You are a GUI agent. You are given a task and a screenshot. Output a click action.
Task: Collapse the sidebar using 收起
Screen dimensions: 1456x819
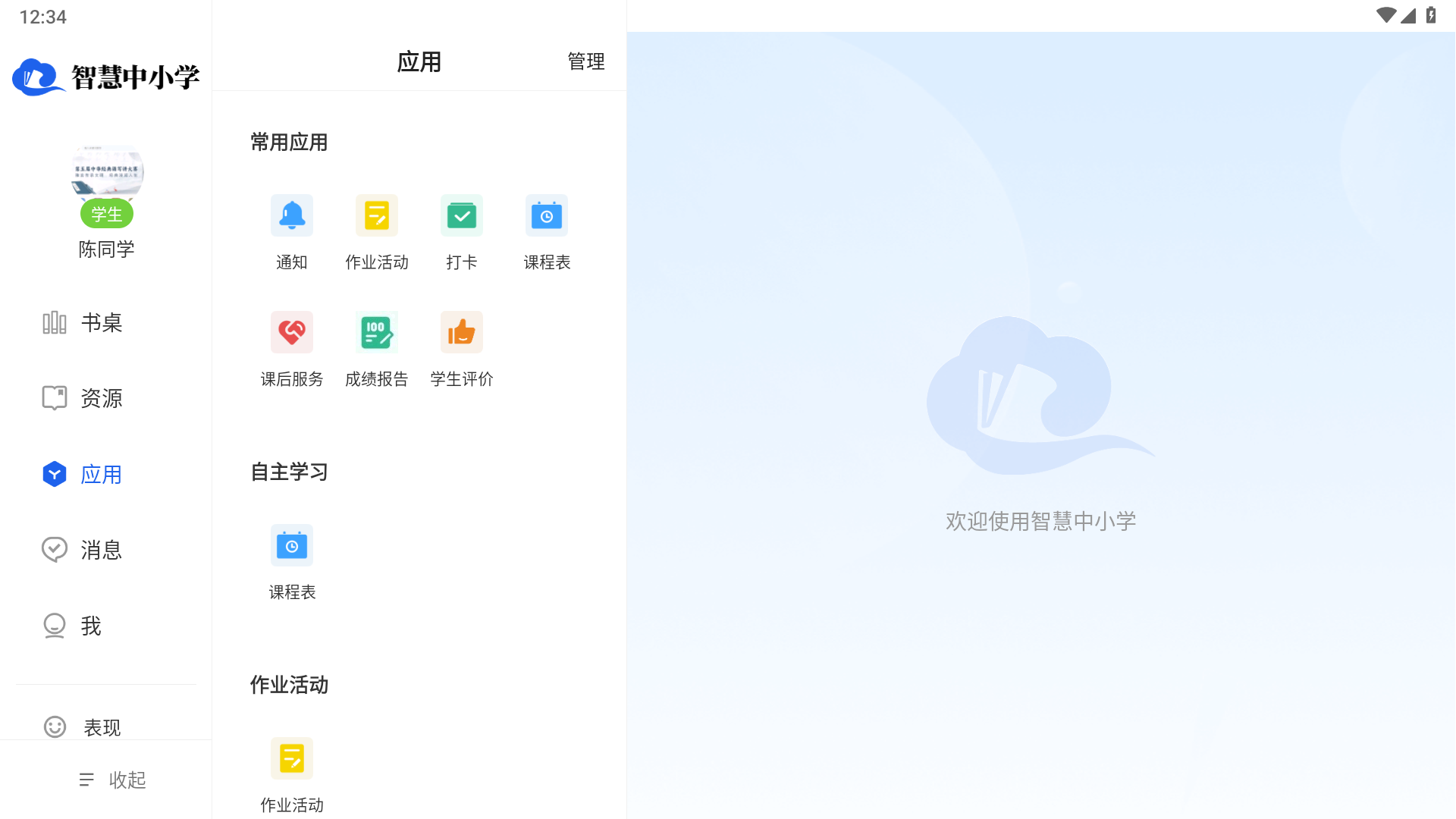[x=112, y=780]
